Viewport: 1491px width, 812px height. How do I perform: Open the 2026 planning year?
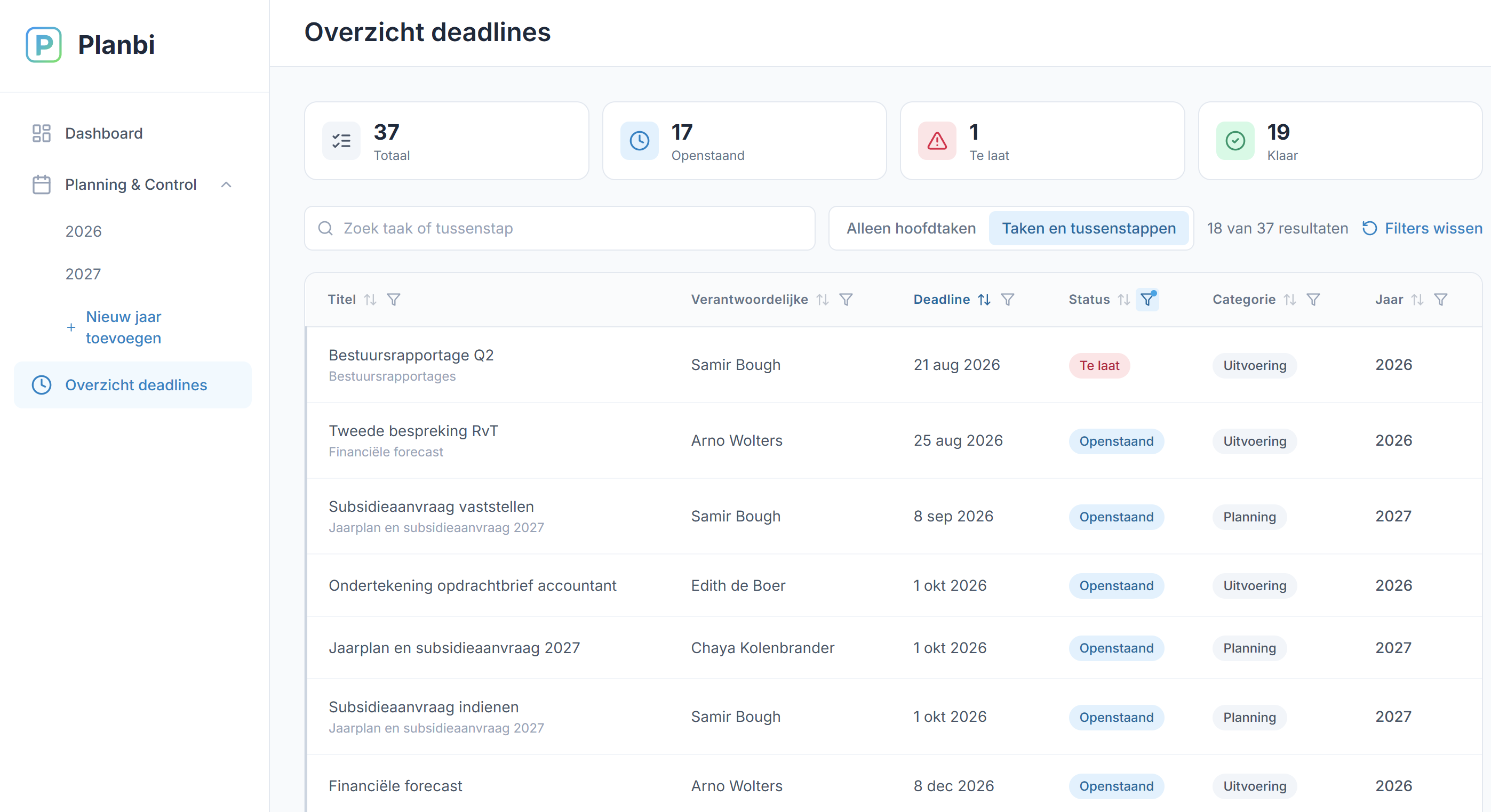click(83, 231)
